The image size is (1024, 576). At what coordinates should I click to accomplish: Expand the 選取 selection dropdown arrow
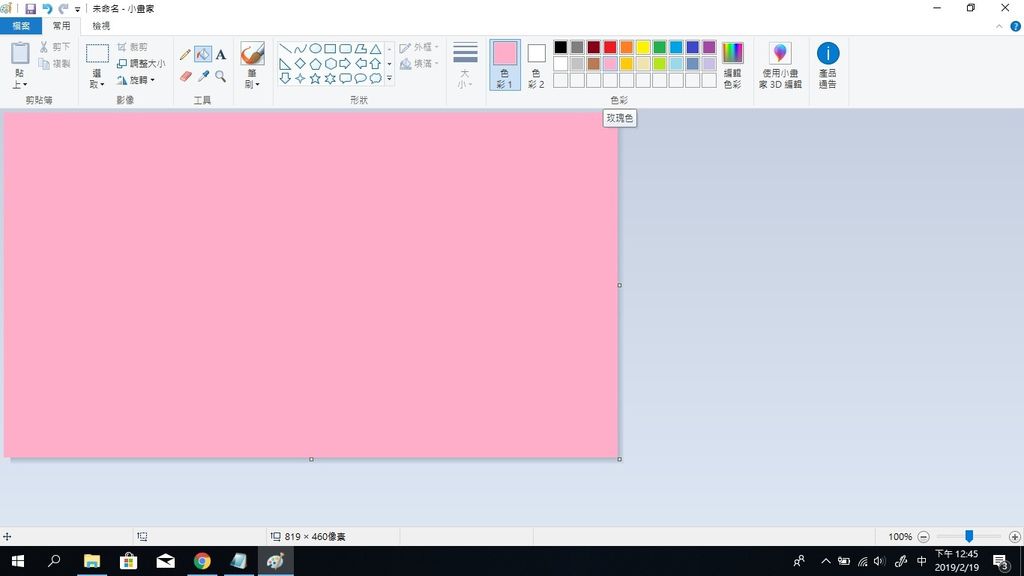97,85
